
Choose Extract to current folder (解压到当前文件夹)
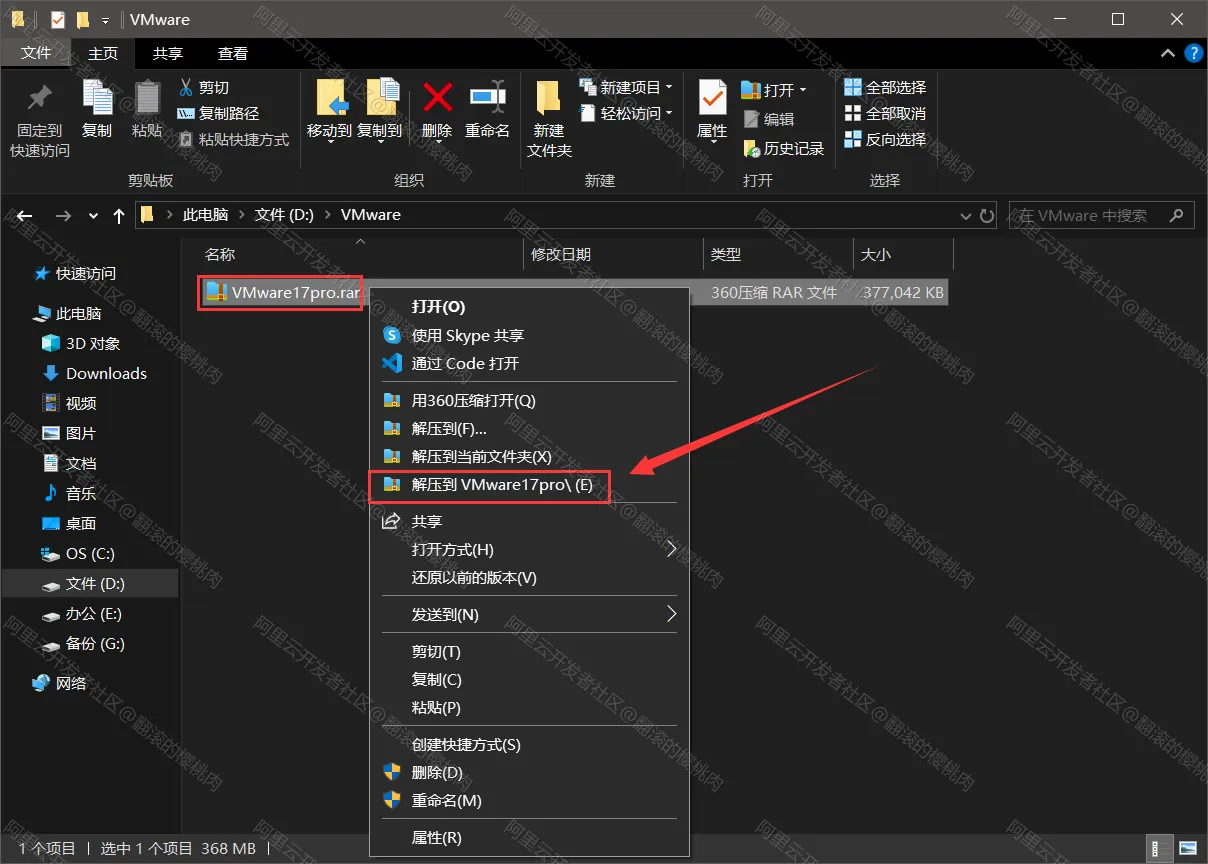(x=530, y=456)
